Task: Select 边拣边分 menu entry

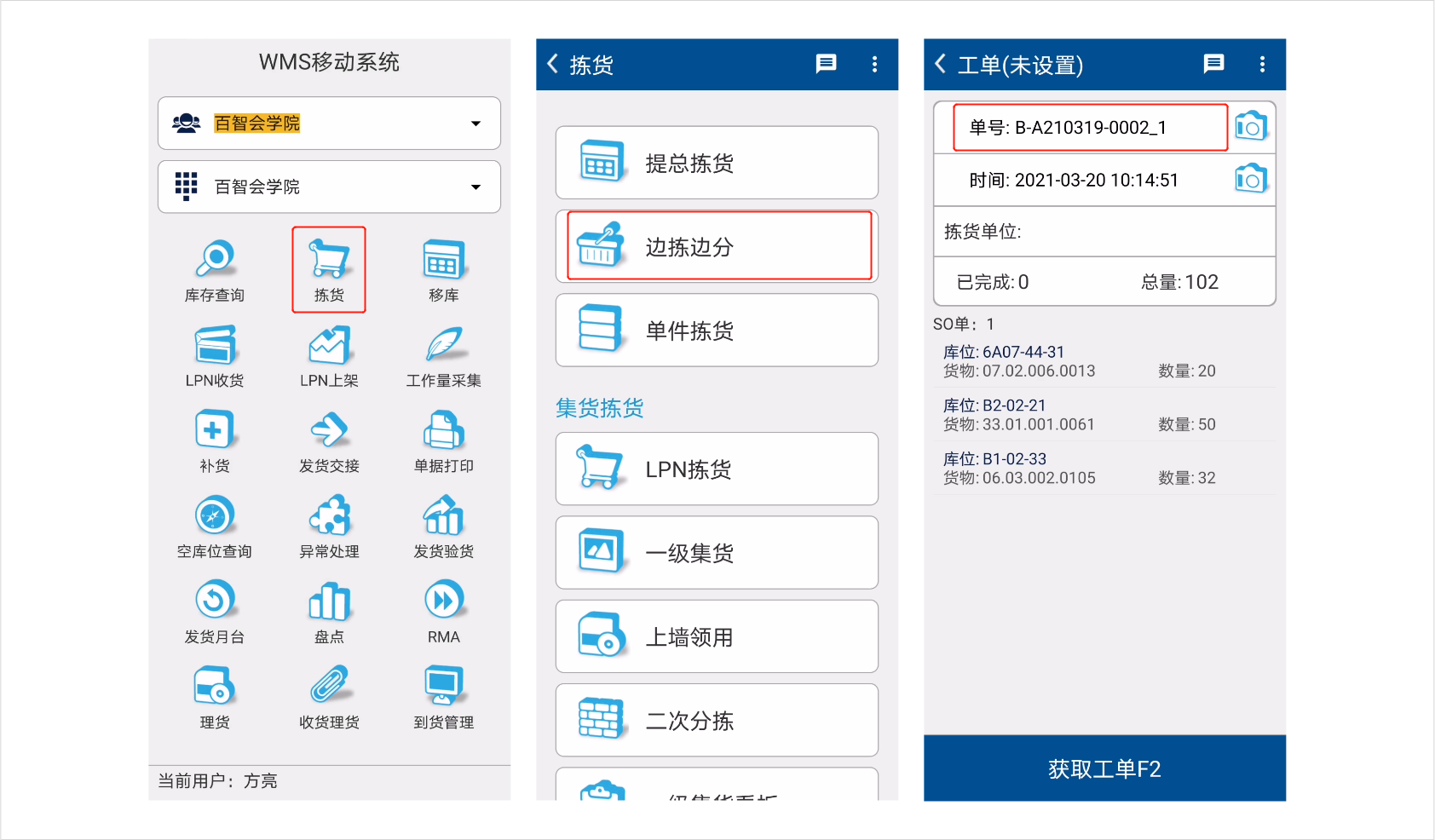Action: tap(717, 246)
